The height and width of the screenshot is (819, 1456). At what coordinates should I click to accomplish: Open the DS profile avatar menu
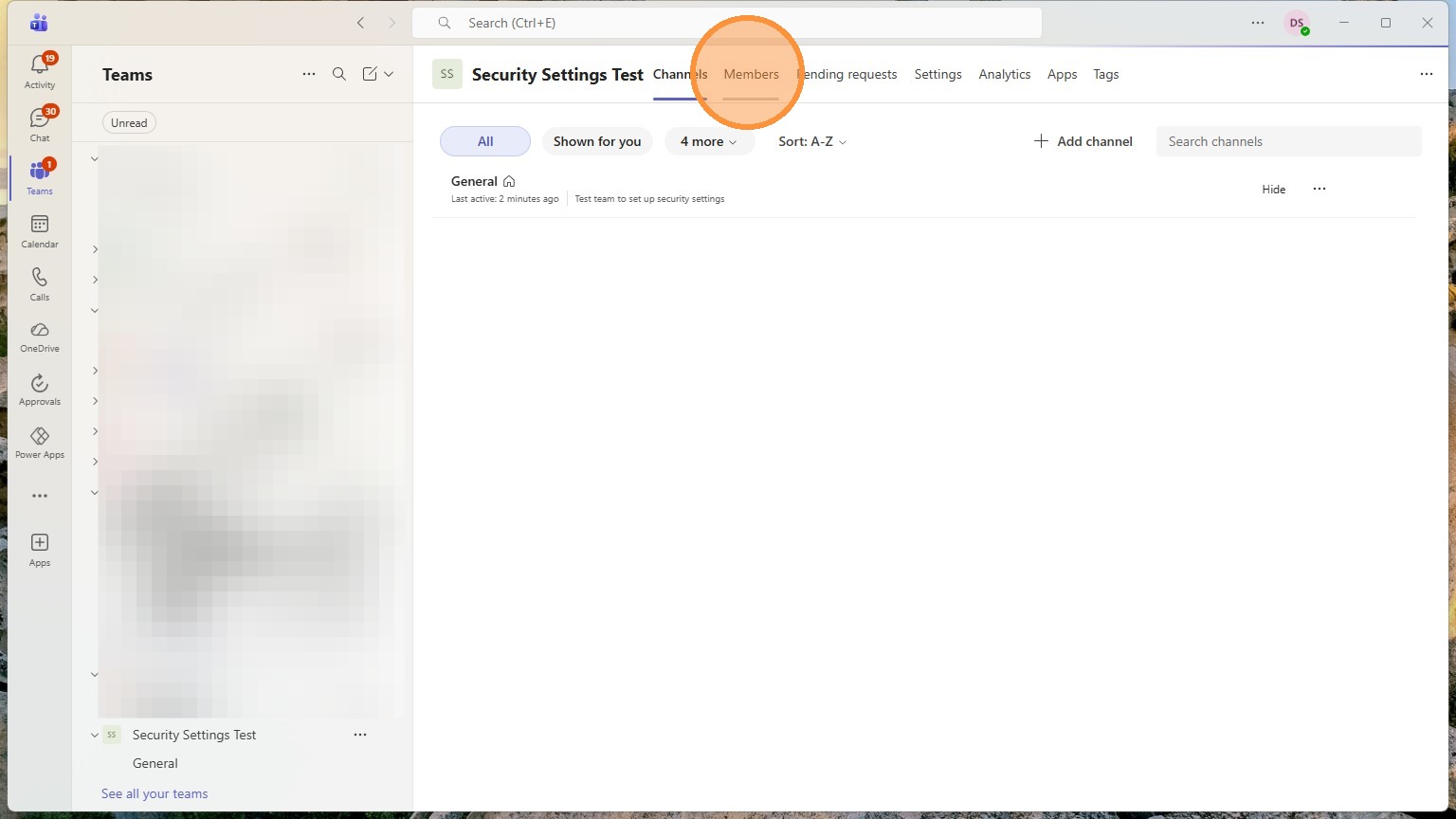coord(1297,23)
